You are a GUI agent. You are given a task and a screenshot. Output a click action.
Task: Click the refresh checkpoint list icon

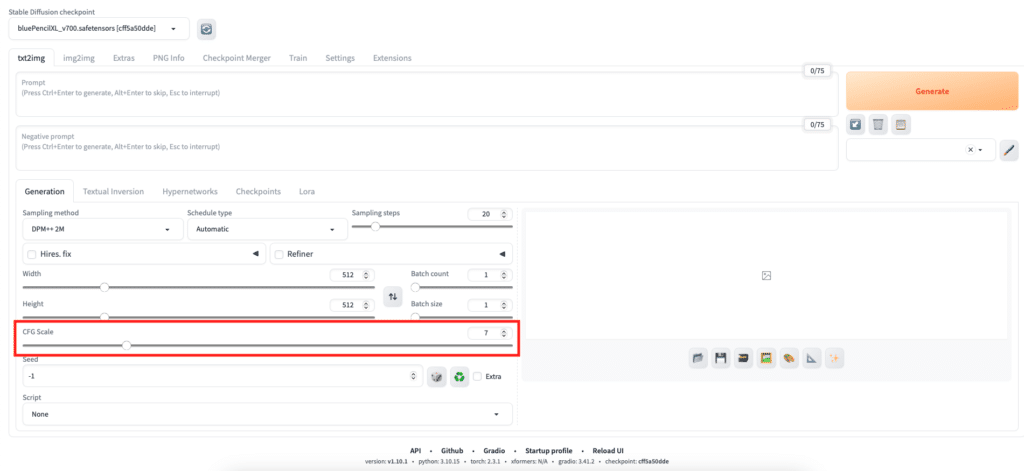pyautogui.click(x=206, y=30)
